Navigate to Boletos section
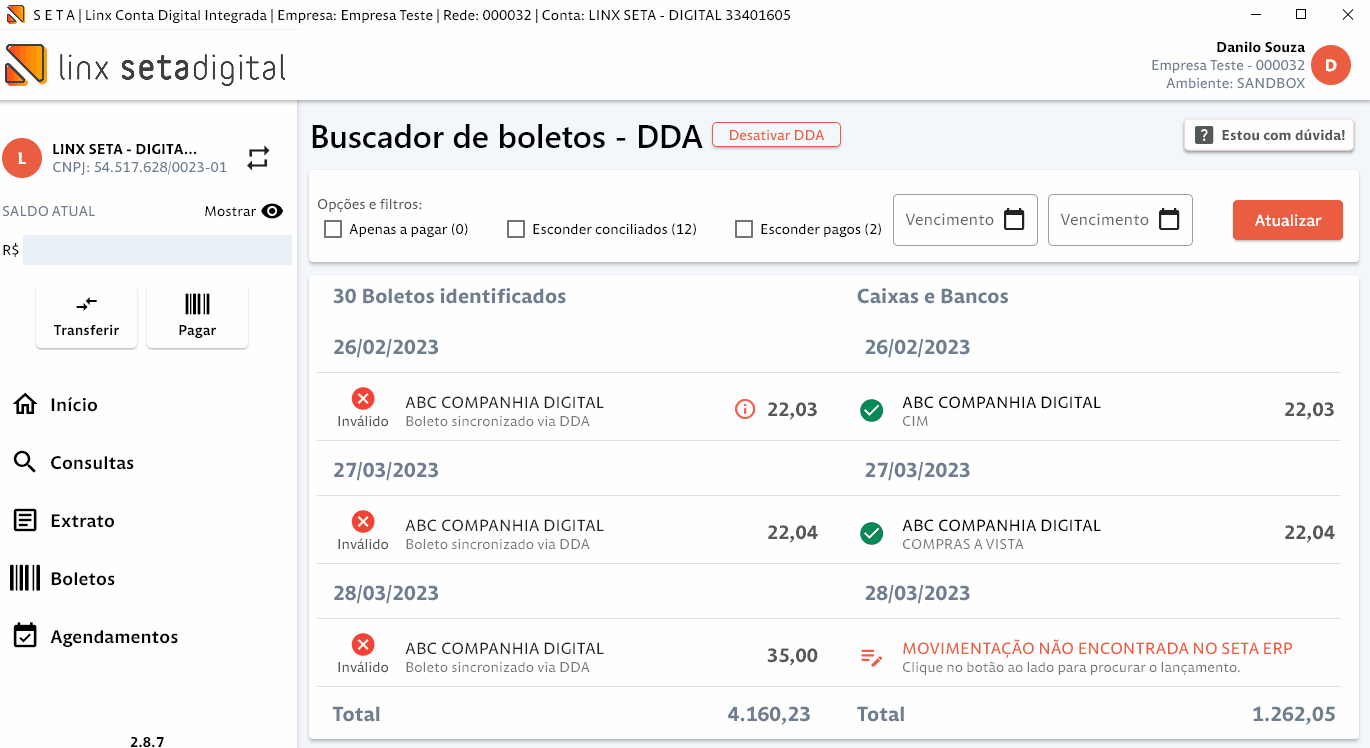 coord(82,579)
